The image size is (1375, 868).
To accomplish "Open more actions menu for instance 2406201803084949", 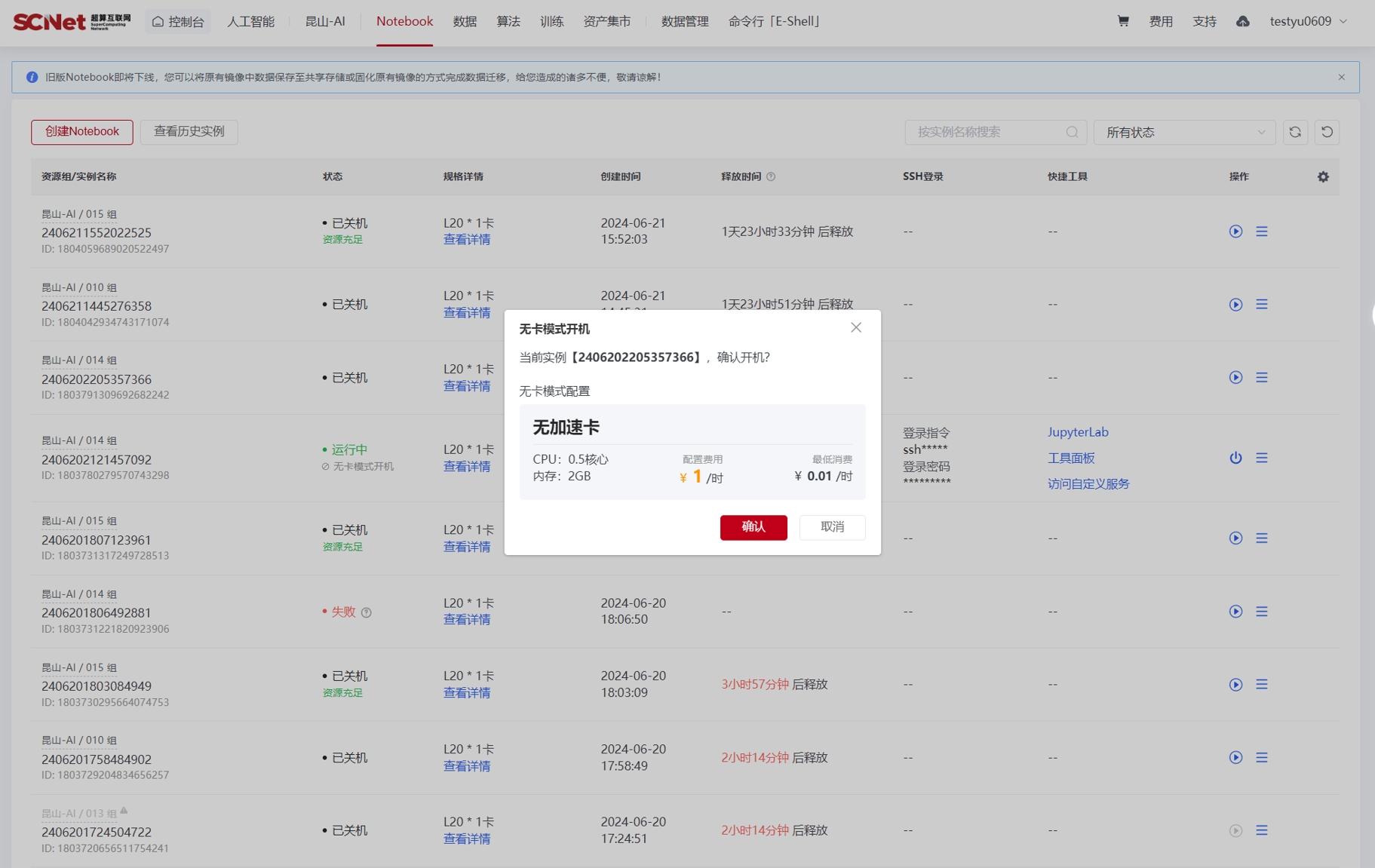I will 1261,685.
